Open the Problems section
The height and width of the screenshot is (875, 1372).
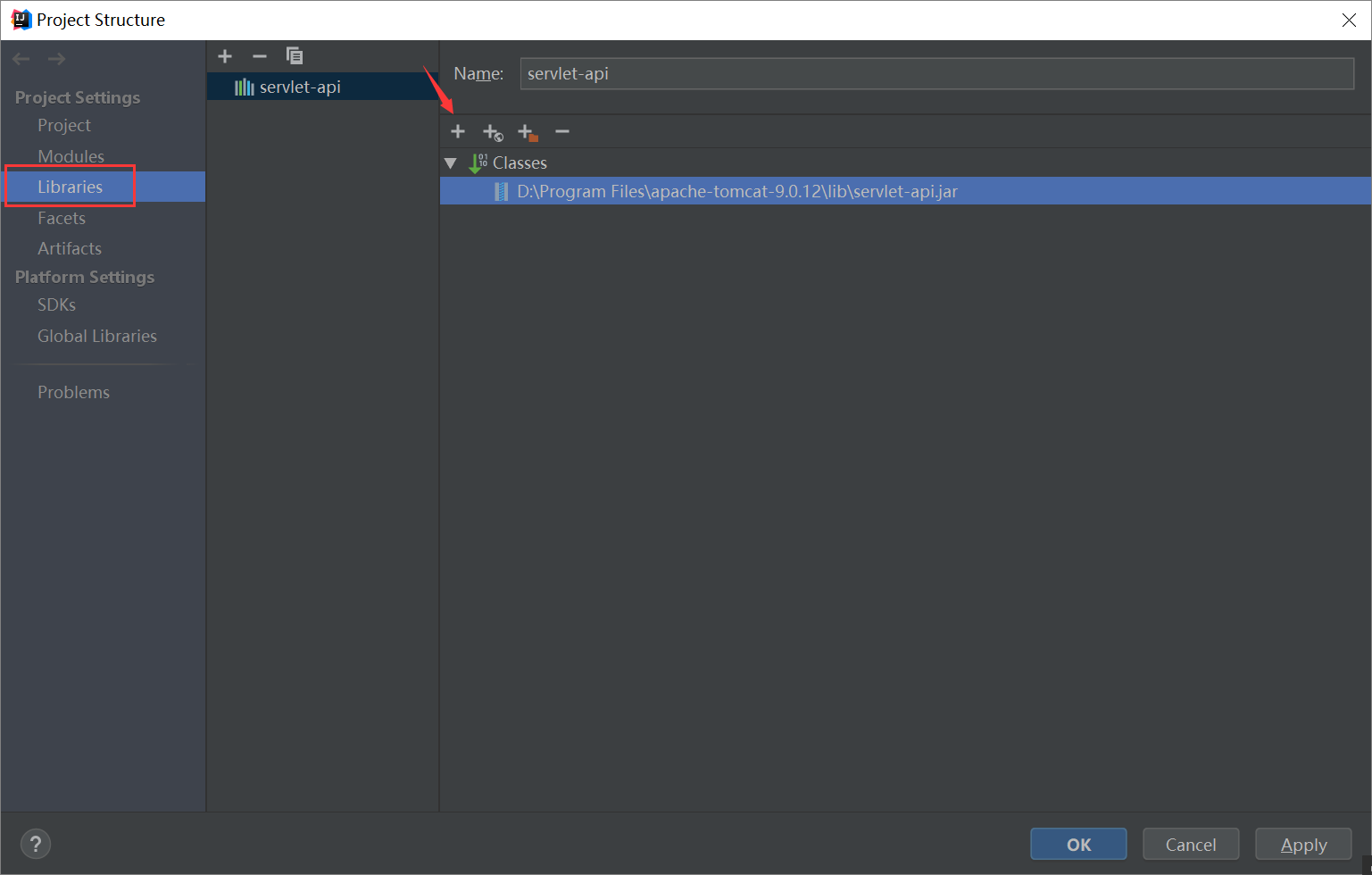(73, 391)
